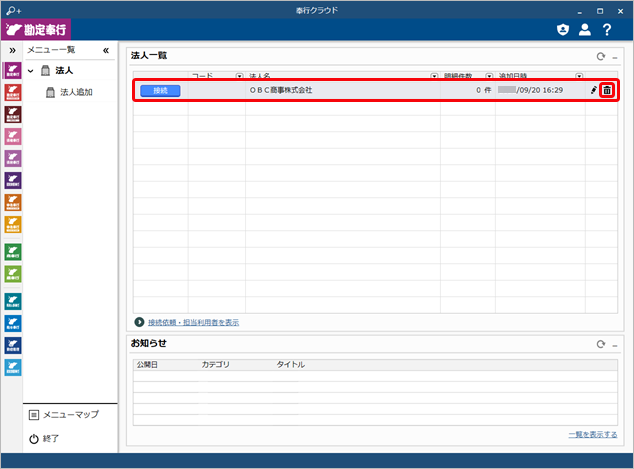Open the 法人名 column filter dropdown
Image resolution: width=634 pixels, height=469 pixels.
click(x=434, y=76)
